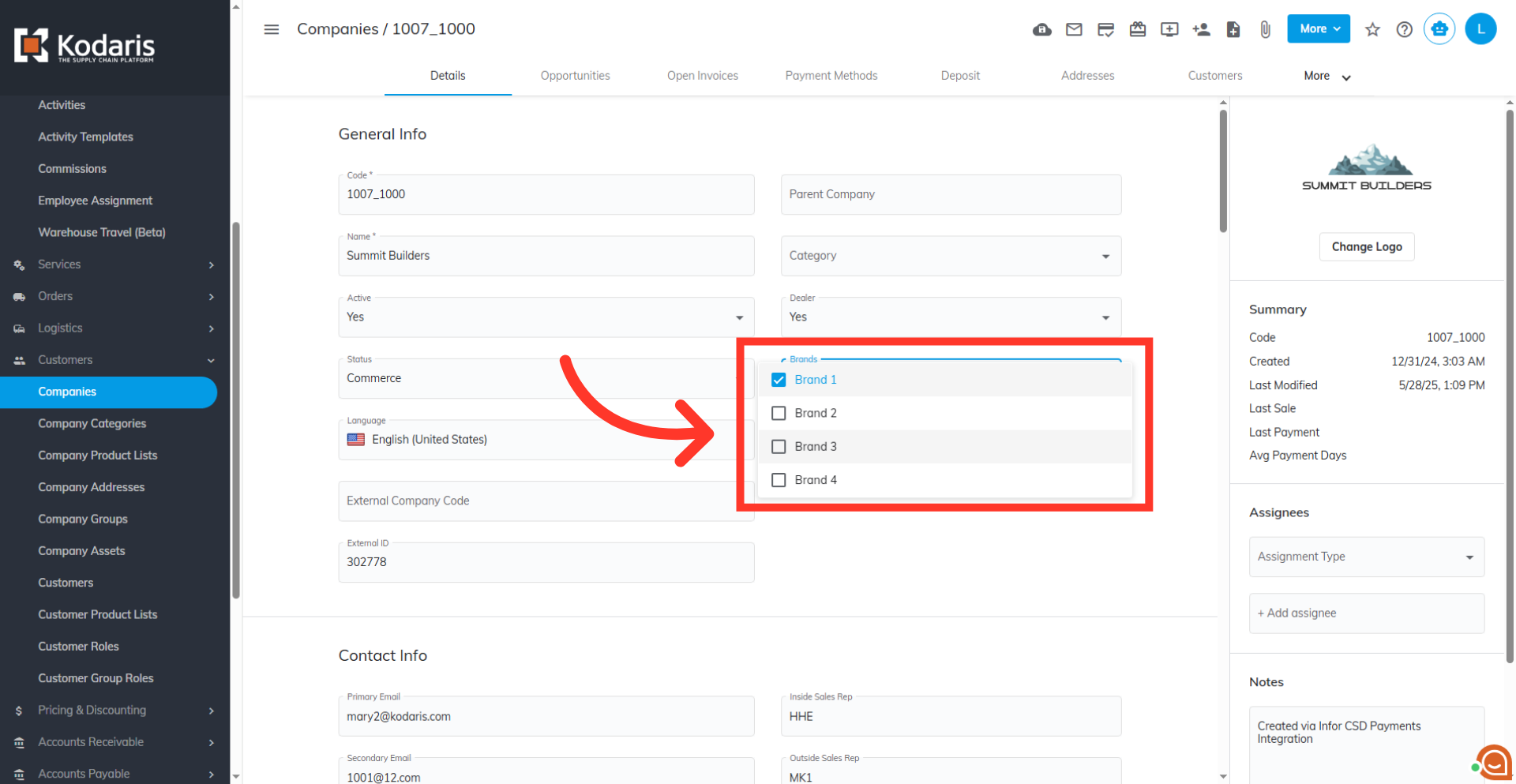Image resolution: width=1516 pixels, height=784 pixels.
Task: Click the add person icon
Action: click(x=1201, y=29)
